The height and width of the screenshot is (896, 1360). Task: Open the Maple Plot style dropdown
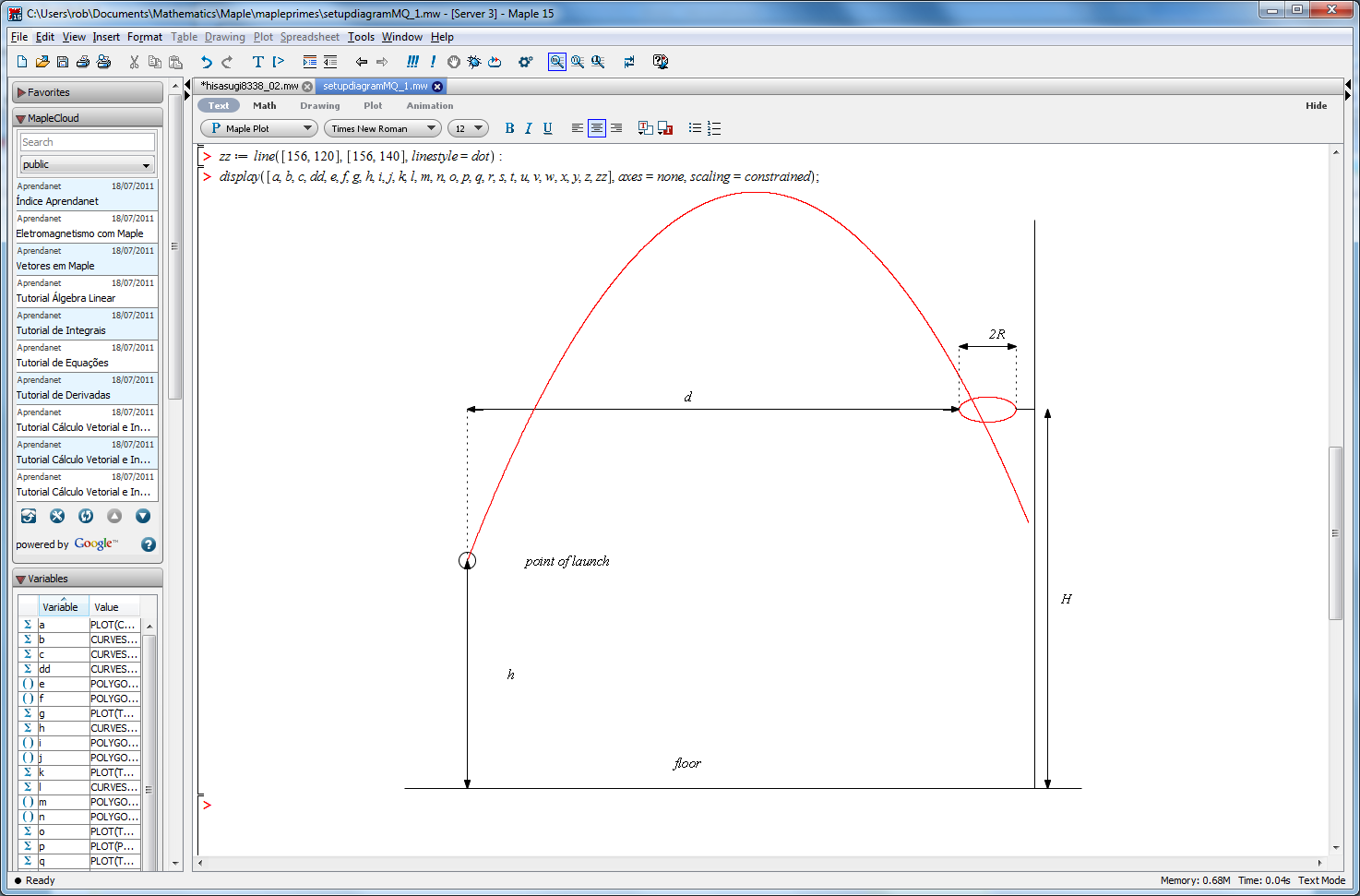(x=259, y=128)
